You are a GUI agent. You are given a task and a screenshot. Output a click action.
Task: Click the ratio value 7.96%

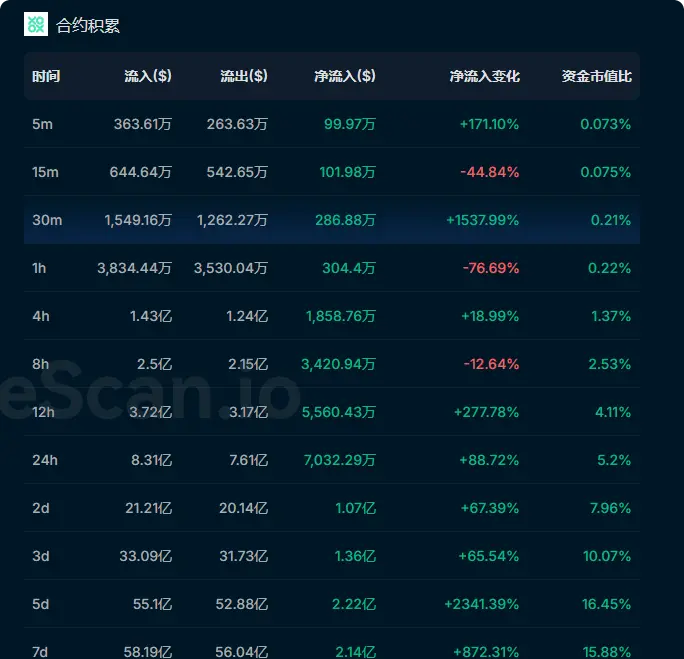(x=610, y=508)
